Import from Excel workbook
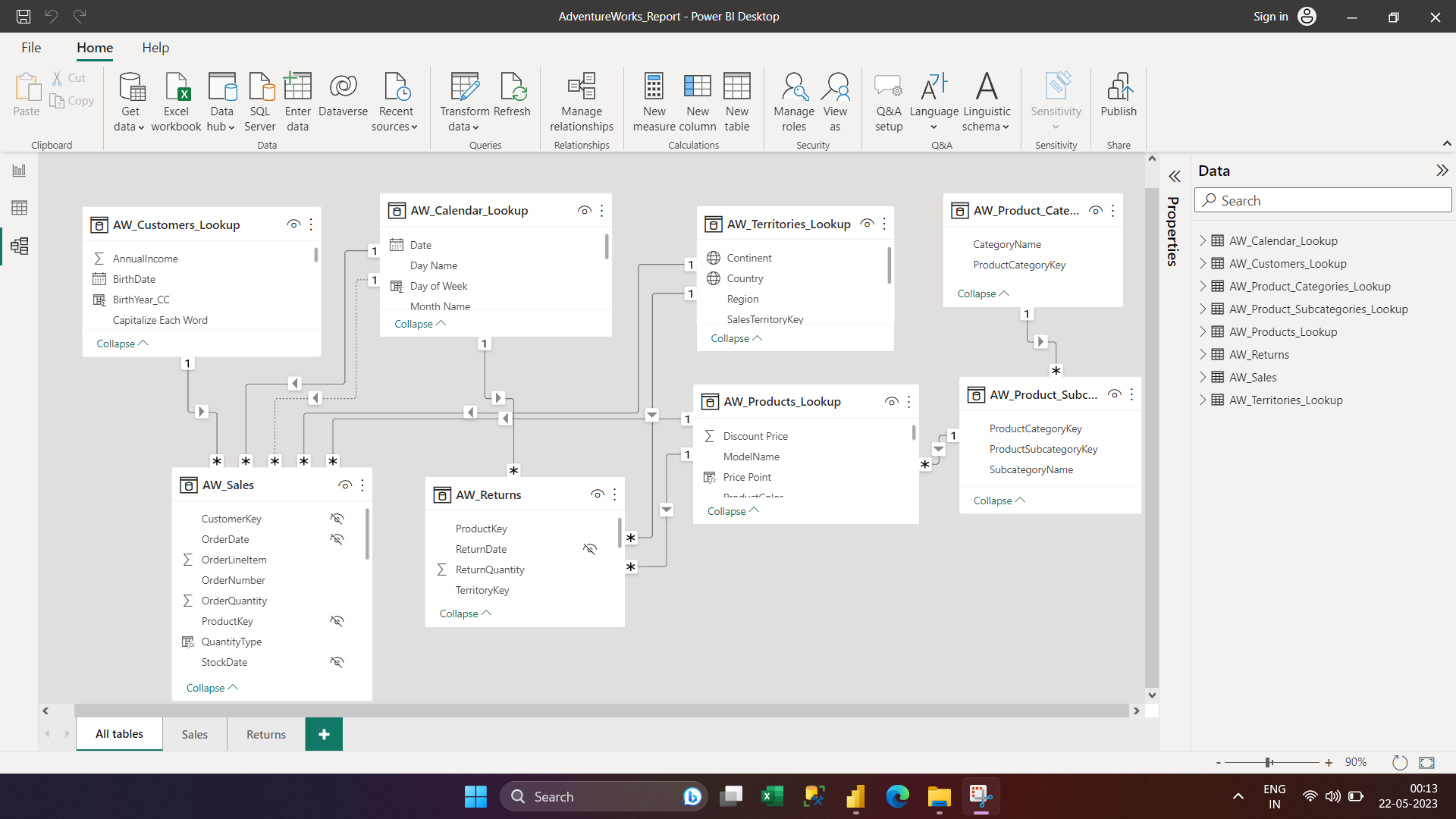The height and width of the screenshot is (819, 1456). [176, 102]
